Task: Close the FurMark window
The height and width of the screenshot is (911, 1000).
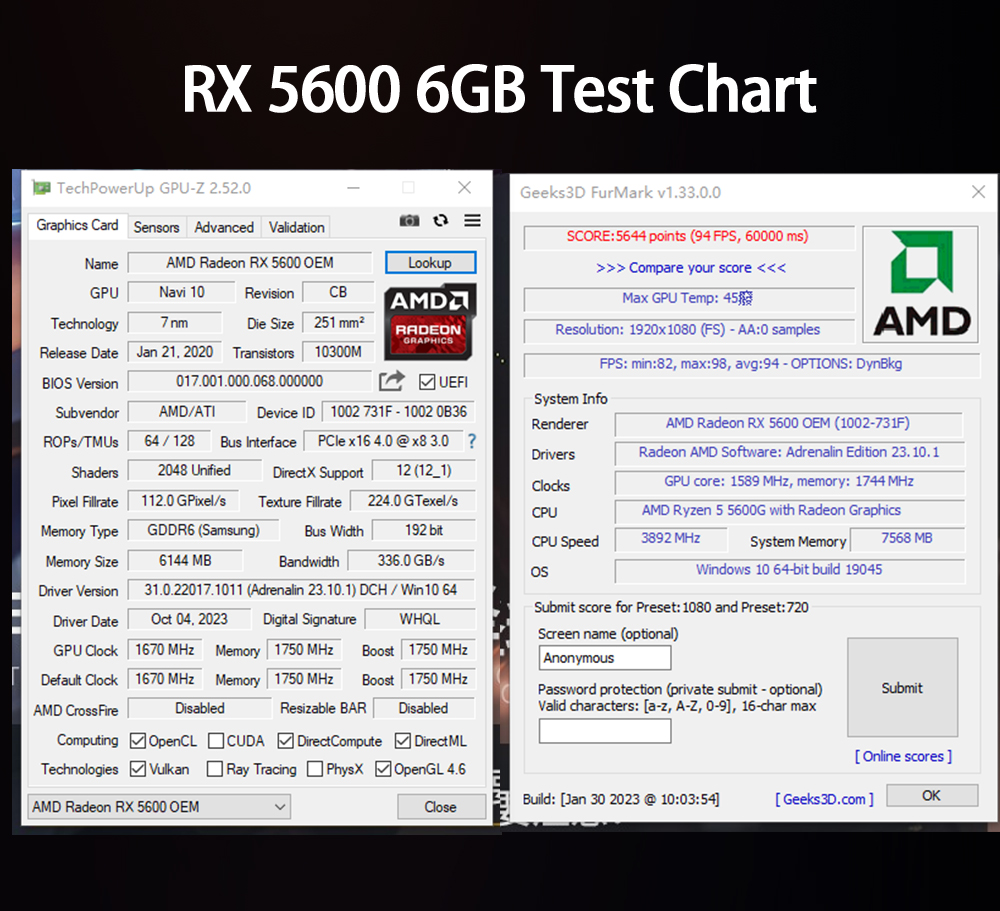Action: point(978,192)
